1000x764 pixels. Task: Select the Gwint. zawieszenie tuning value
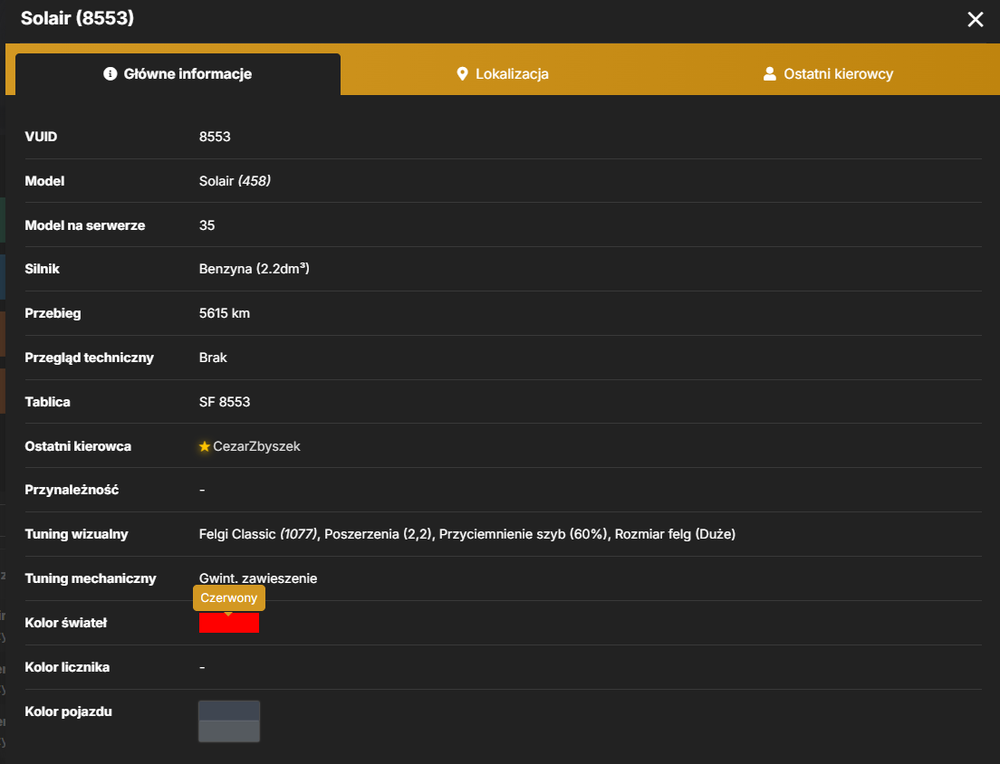[x=258, y=578]
